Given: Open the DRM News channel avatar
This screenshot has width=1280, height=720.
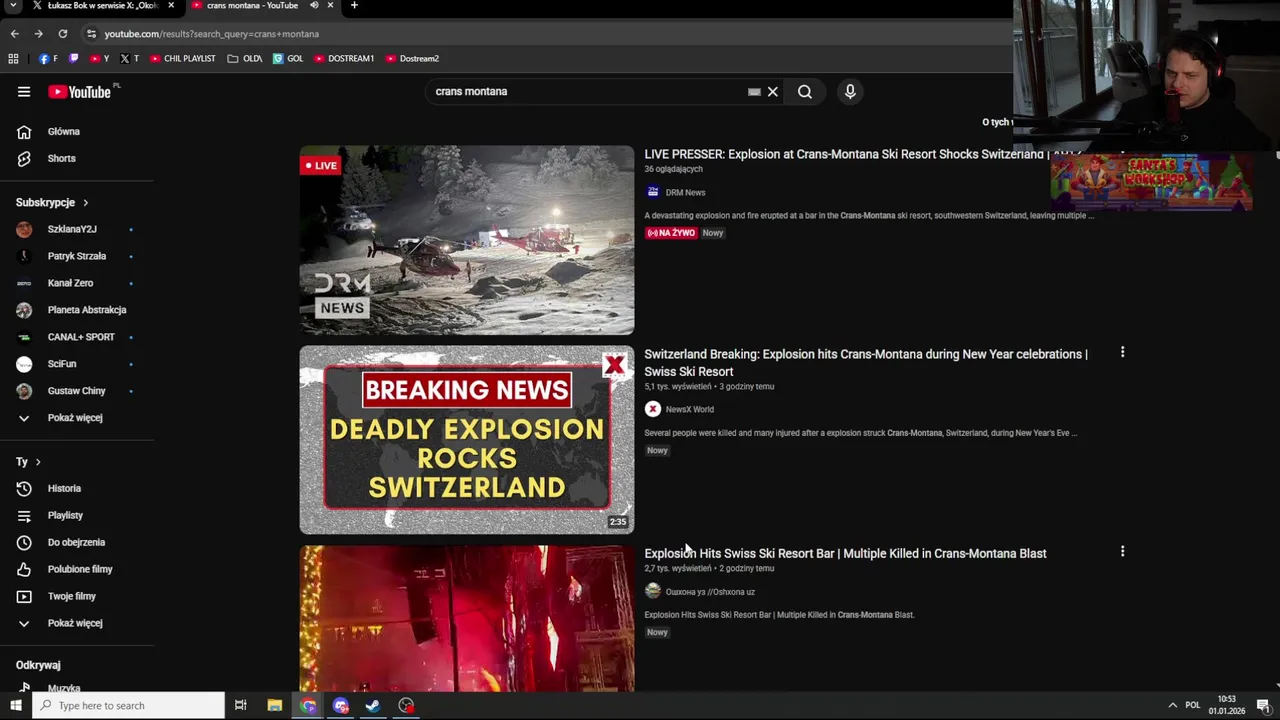Looking at the screenshot, I should point(653,192).
